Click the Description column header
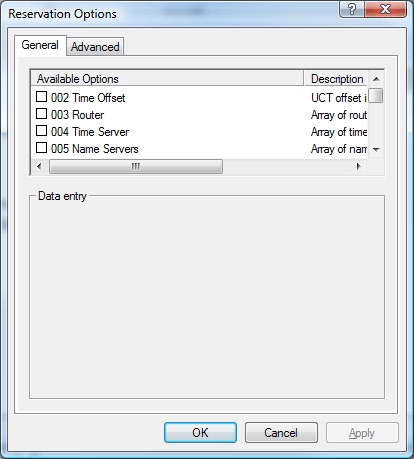 click(x=336, y=79)
